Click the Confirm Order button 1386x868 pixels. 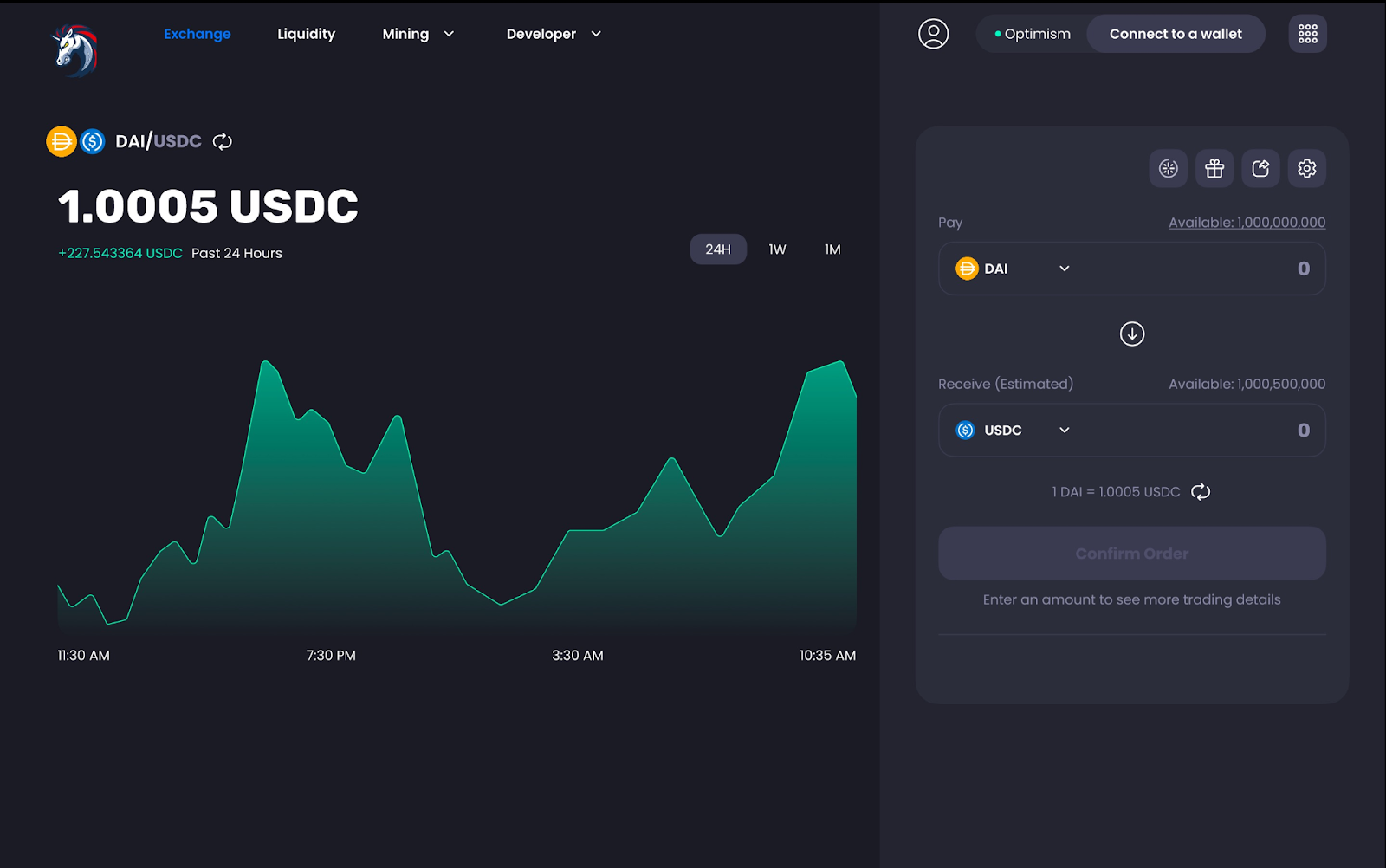(x=1131, y=554)
